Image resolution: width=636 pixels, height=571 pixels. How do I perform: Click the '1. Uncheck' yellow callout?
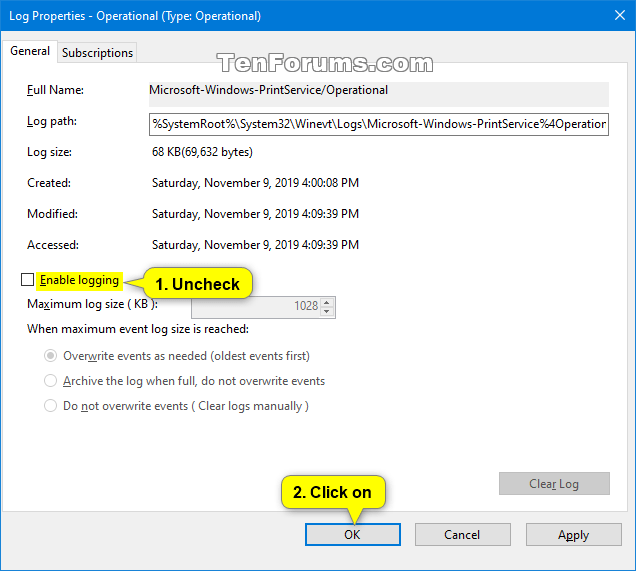[x=198, y=283]
